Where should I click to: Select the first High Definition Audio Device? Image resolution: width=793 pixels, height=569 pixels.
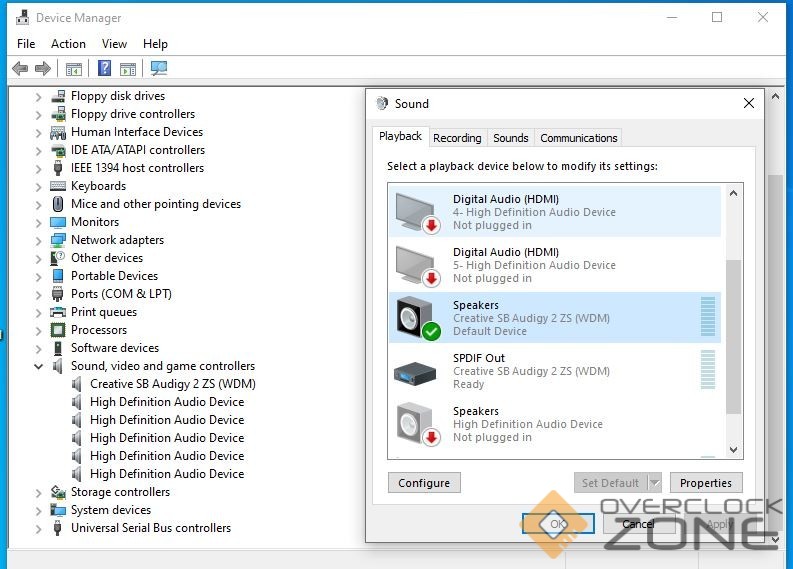167,402
